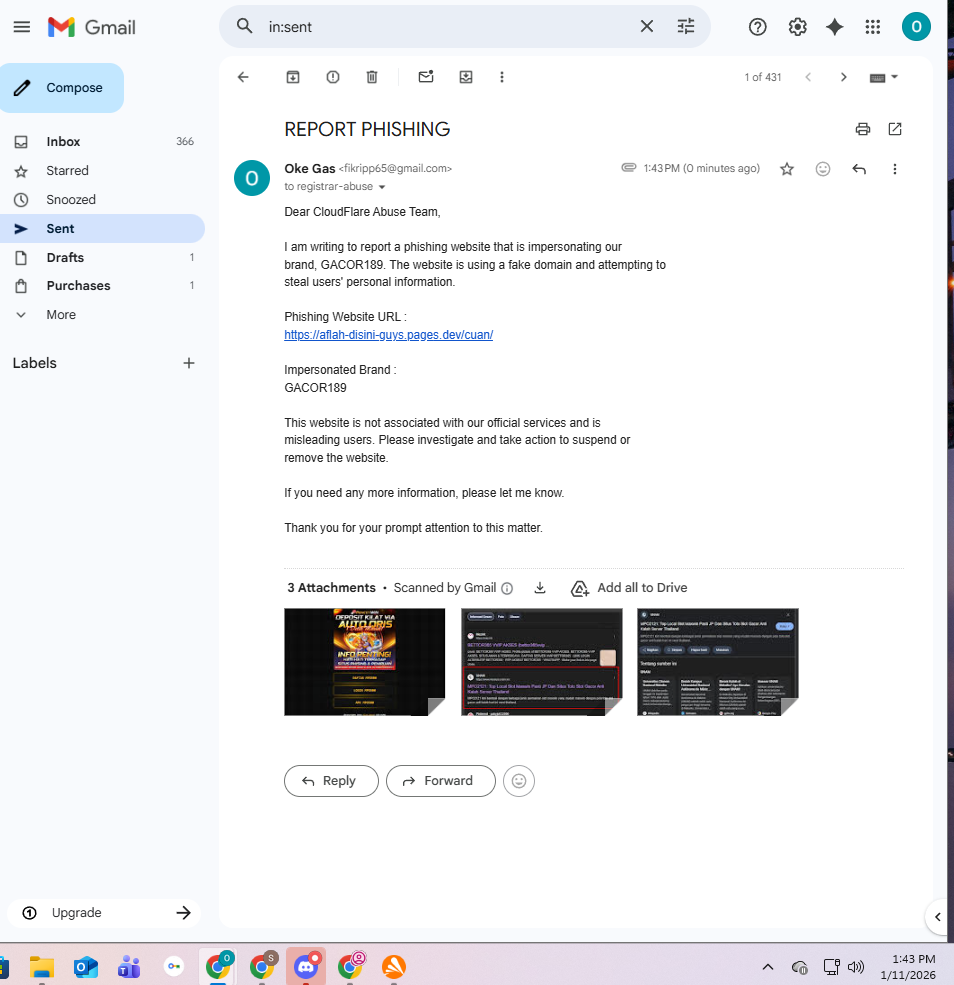Open the email in a new window
Viewport: 954px width, 985px height.
pyautogui.click(x=895, y=129)
